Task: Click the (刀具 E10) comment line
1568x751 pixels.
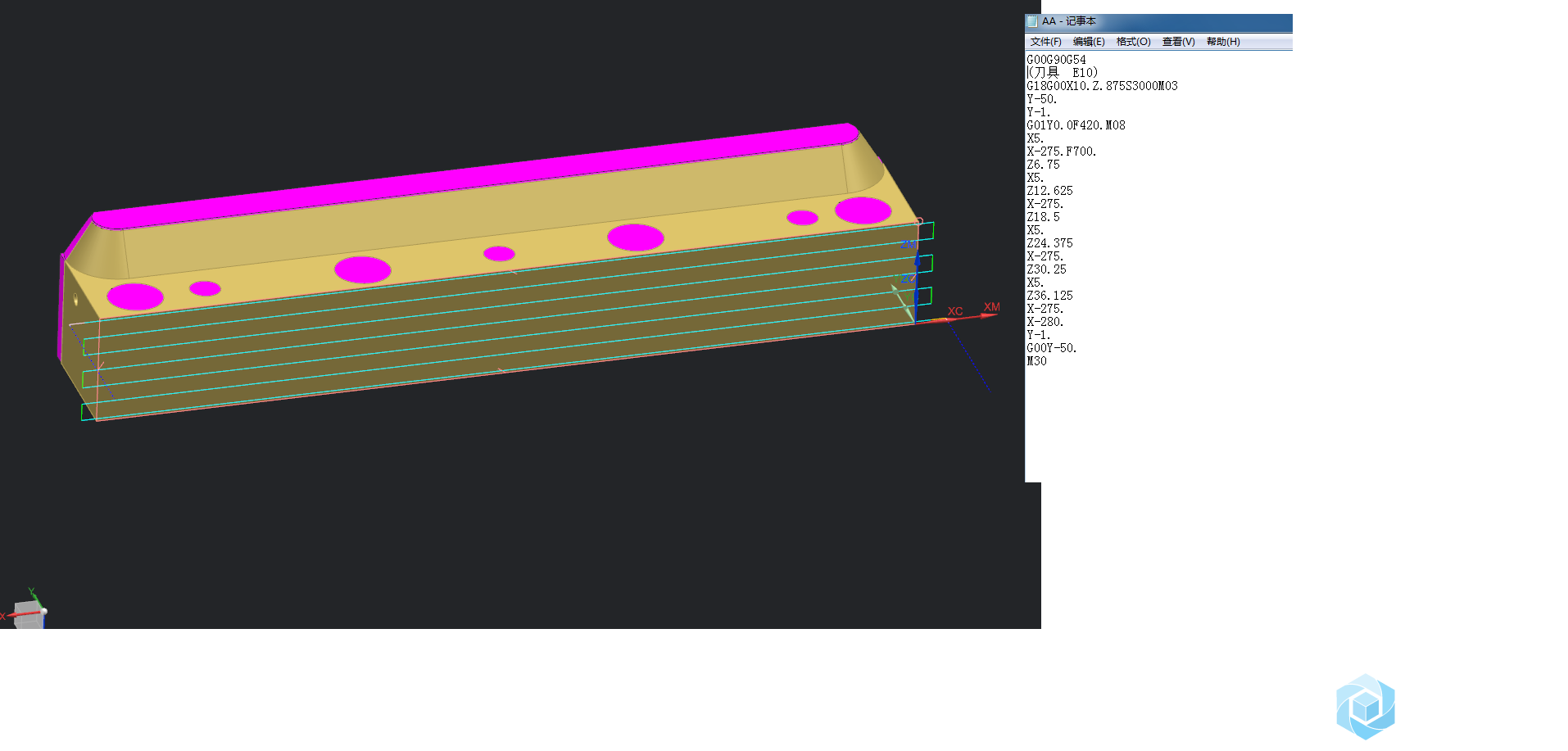Action: pyautogui.click(x=1063, y=73)
